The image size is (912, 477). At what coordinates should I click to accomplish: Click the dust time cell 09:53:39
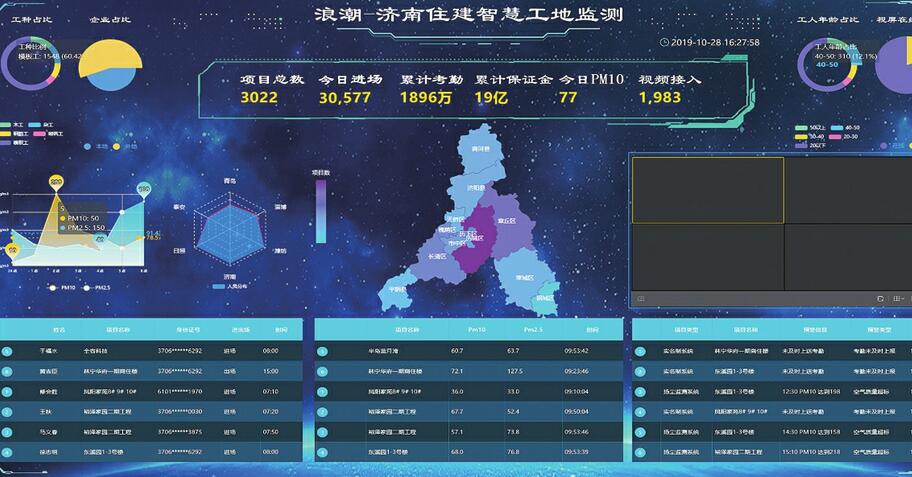pyautogui.click(x=576, y=452)
